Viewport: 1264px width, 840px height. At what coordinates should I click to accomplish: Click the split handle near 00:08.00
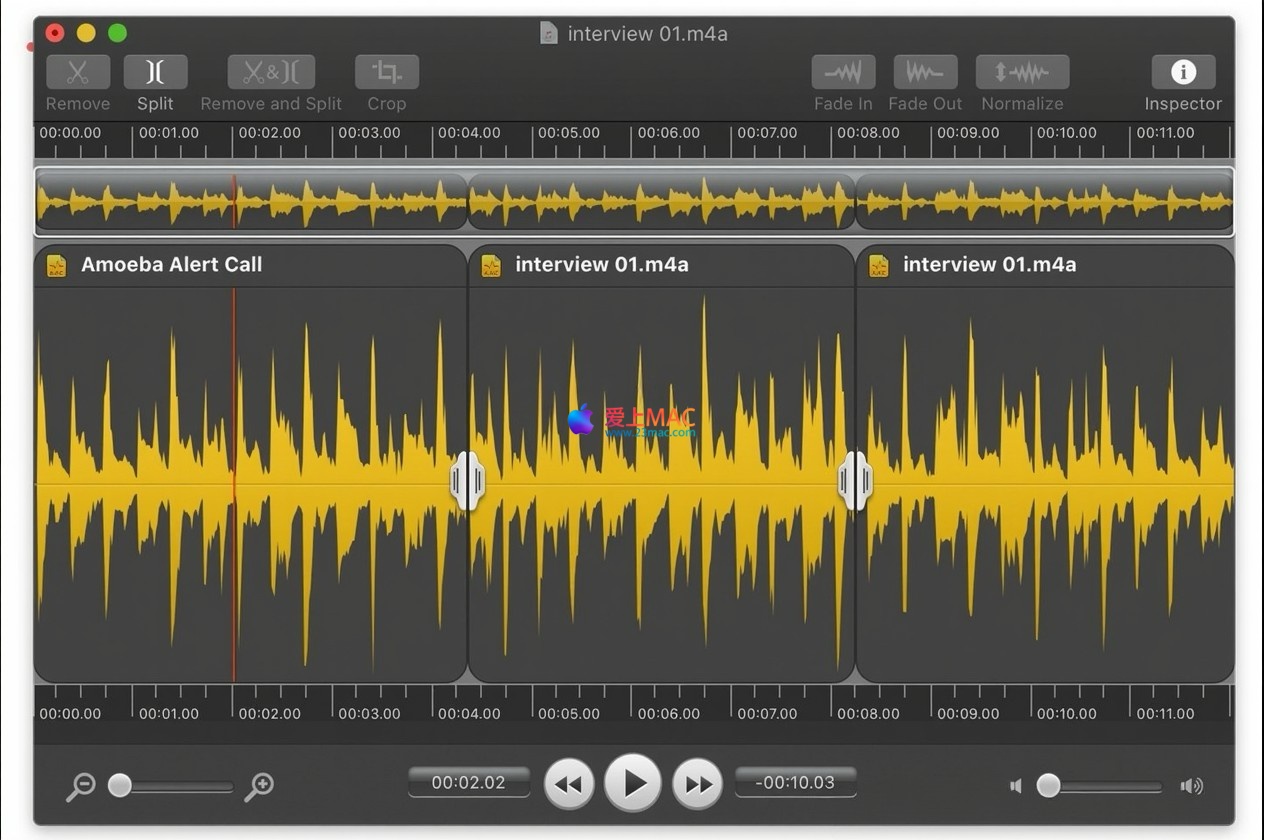pyautogui.click(x=855, y=481)
